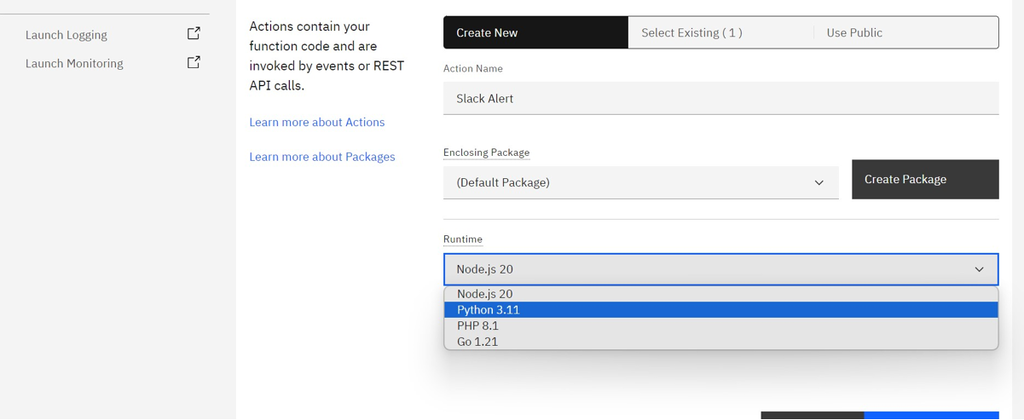Open the Learn more about Actions link

coord(317,122)
